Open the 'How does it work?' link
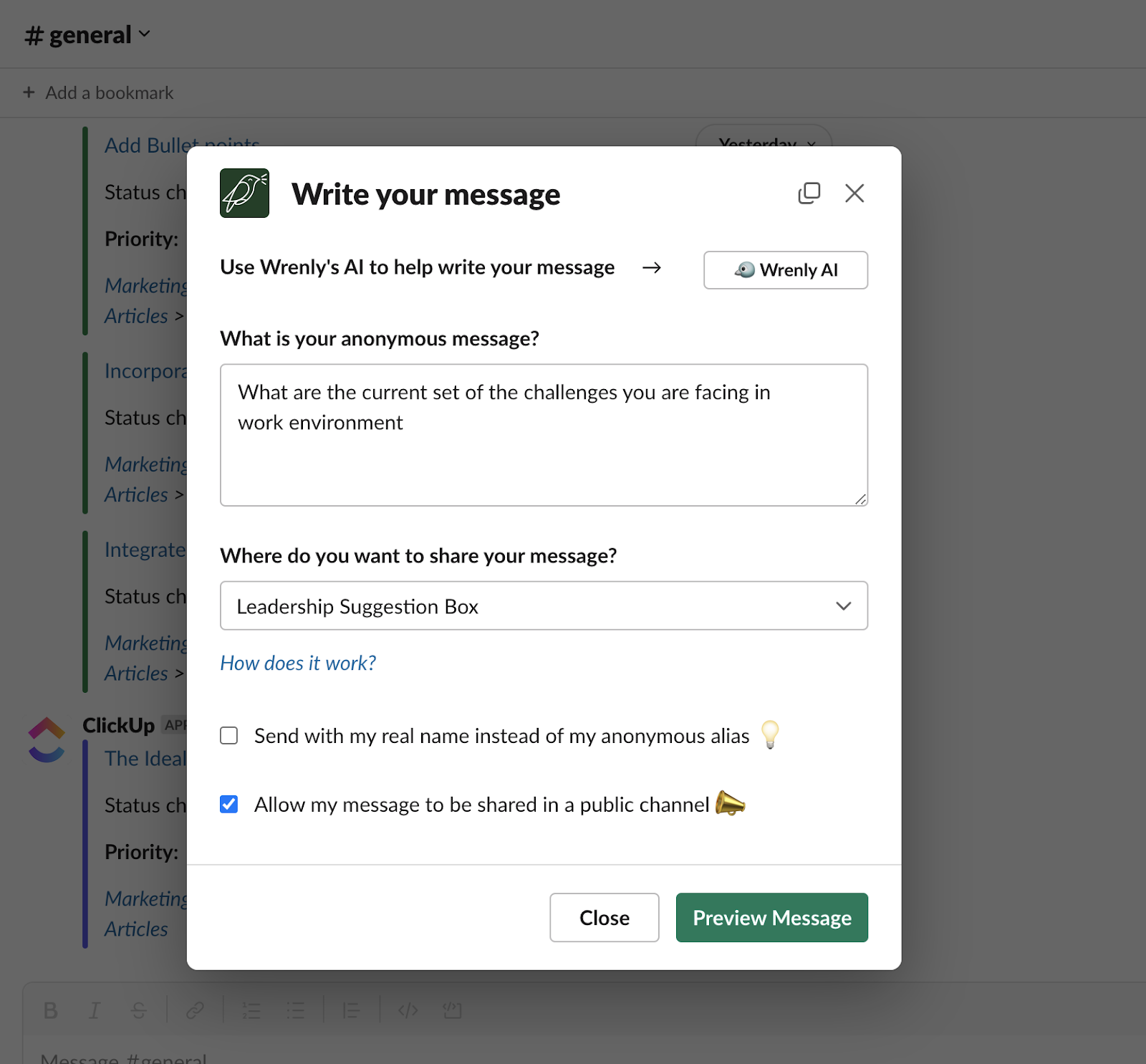The width and height of the screenshot is (1146, 1064). point(298,663)
